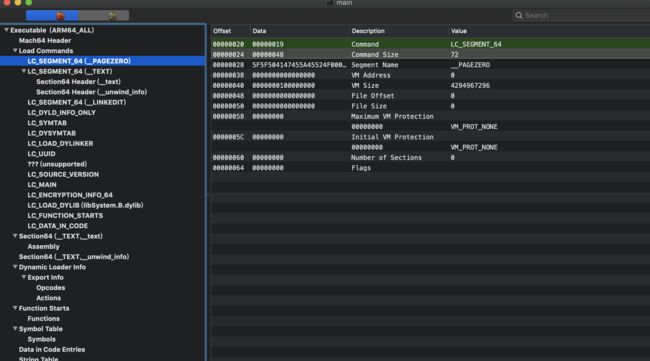The image size is (650, 361).
Task: Select LC_LOAD_DYLIB (libSystem.B.dylib)
Action: 85,205
